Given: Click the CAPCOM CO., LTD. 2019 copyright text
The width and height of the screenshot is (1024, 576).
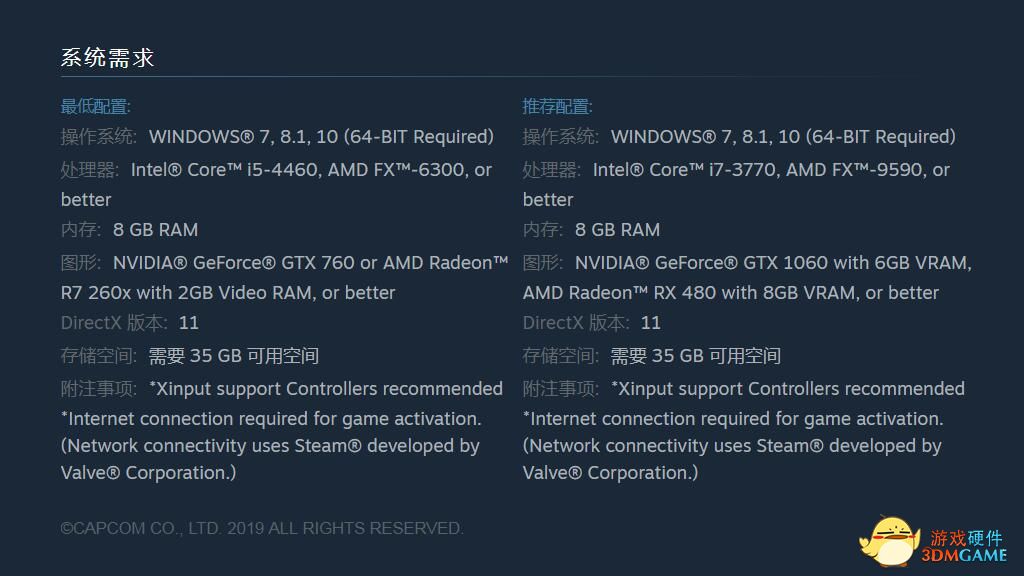Looking at the screenshot, I should tap(262, 528).
